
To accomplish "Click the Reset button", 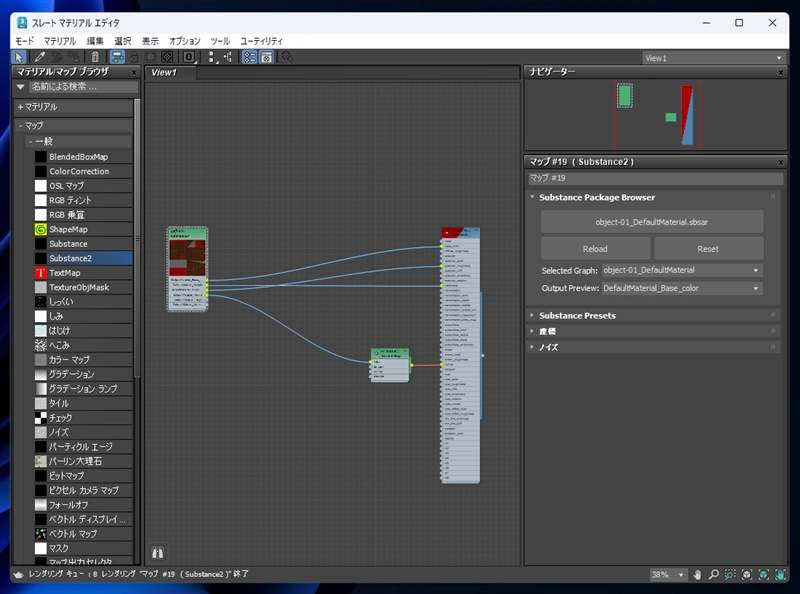I will point(708,248).
